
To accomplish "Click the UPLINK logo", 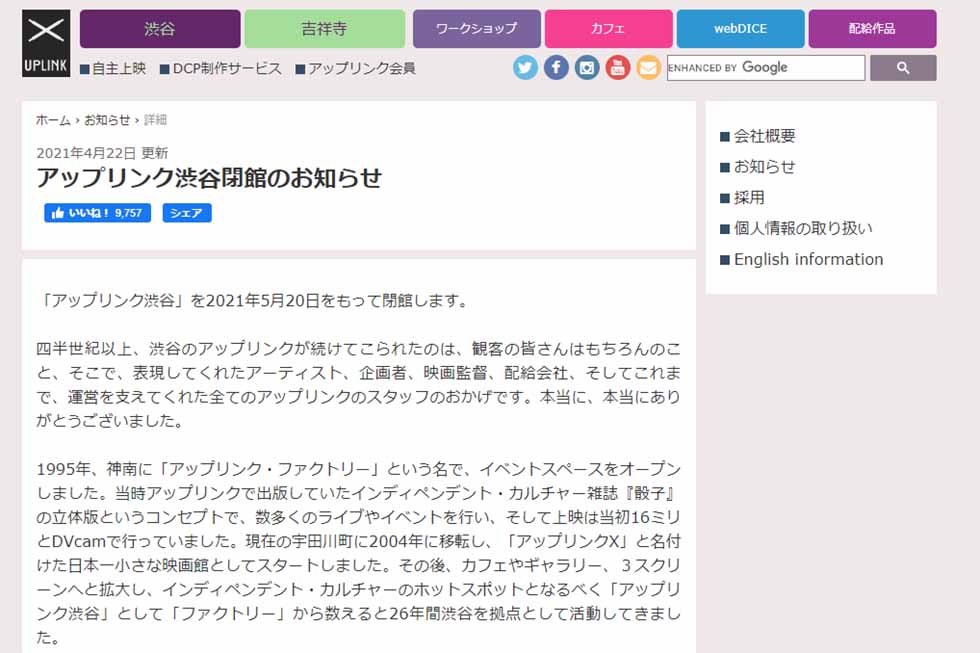I will click(46, 43).
